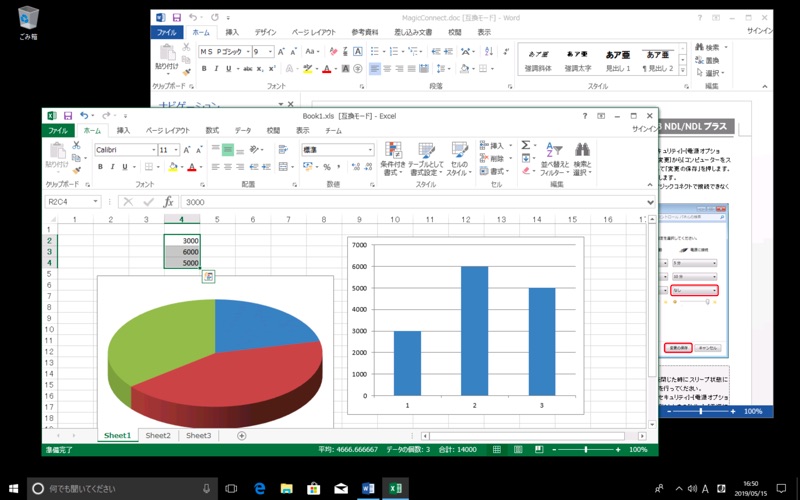Expand Word styles gallery
This screenshot has height=500, width=800.
click(x=683, y=71)
